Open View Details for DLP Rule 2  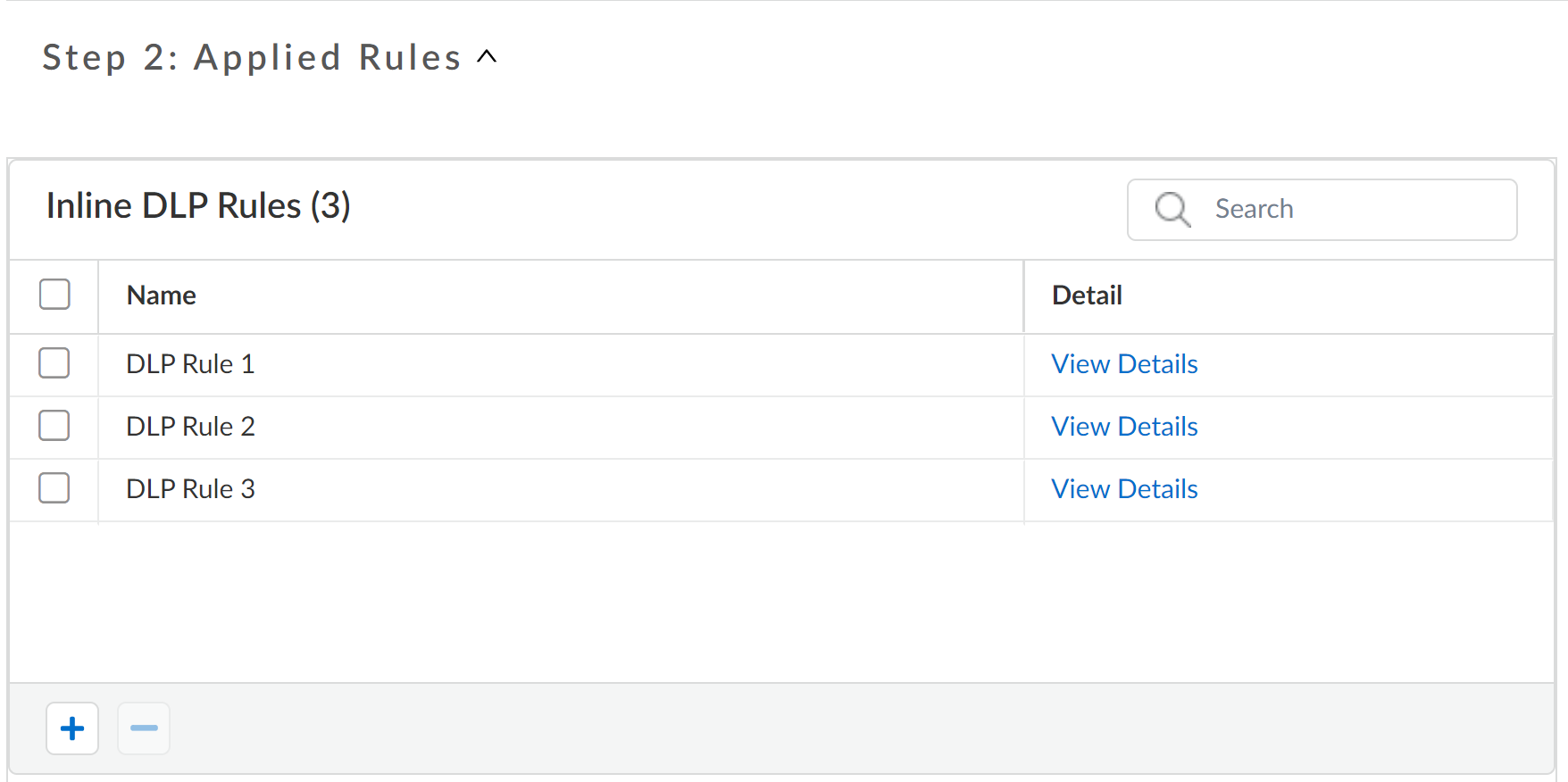pyautogui.click(x=1124, y=427)
